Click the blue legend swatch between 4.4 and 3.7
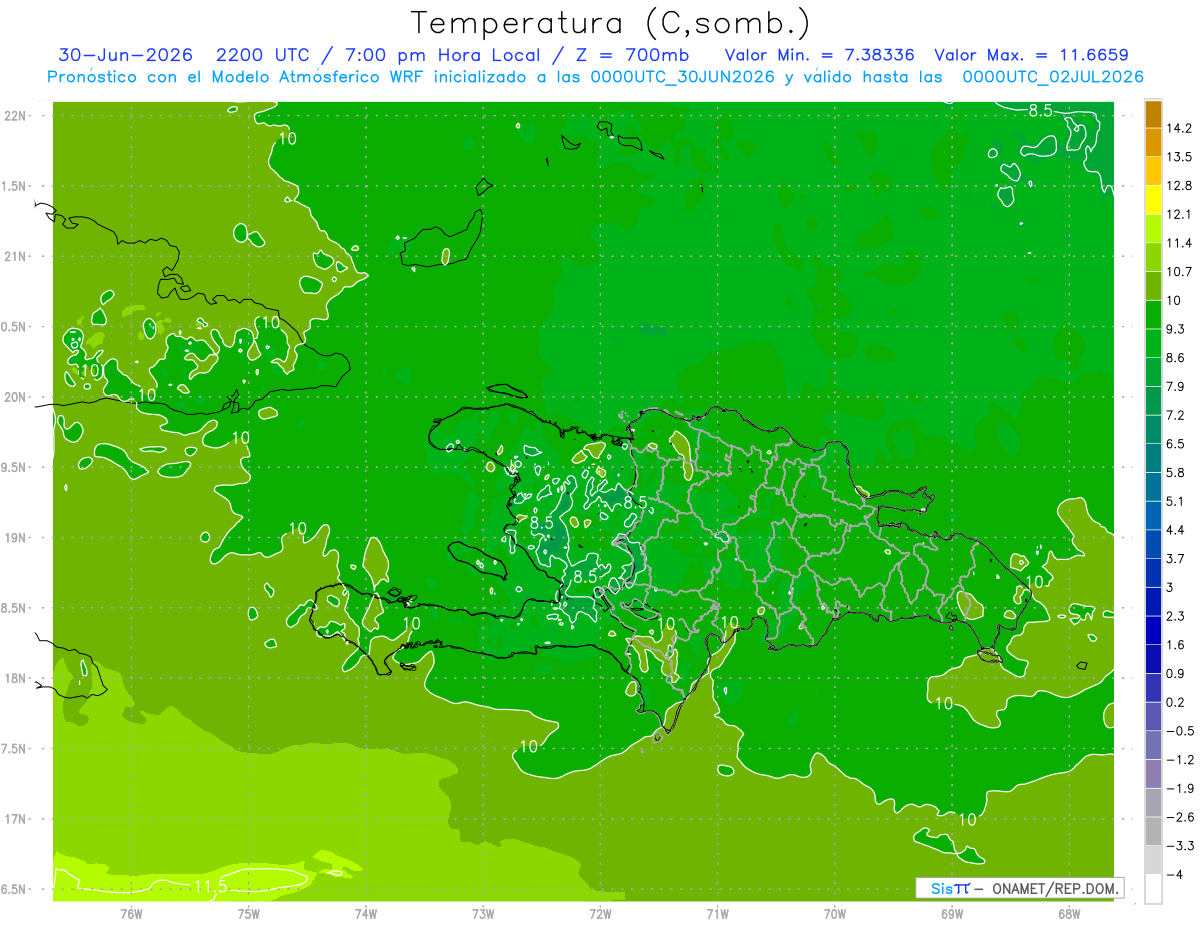The height and width of the screenshot is (927, 1200). tap(1153, 544)
